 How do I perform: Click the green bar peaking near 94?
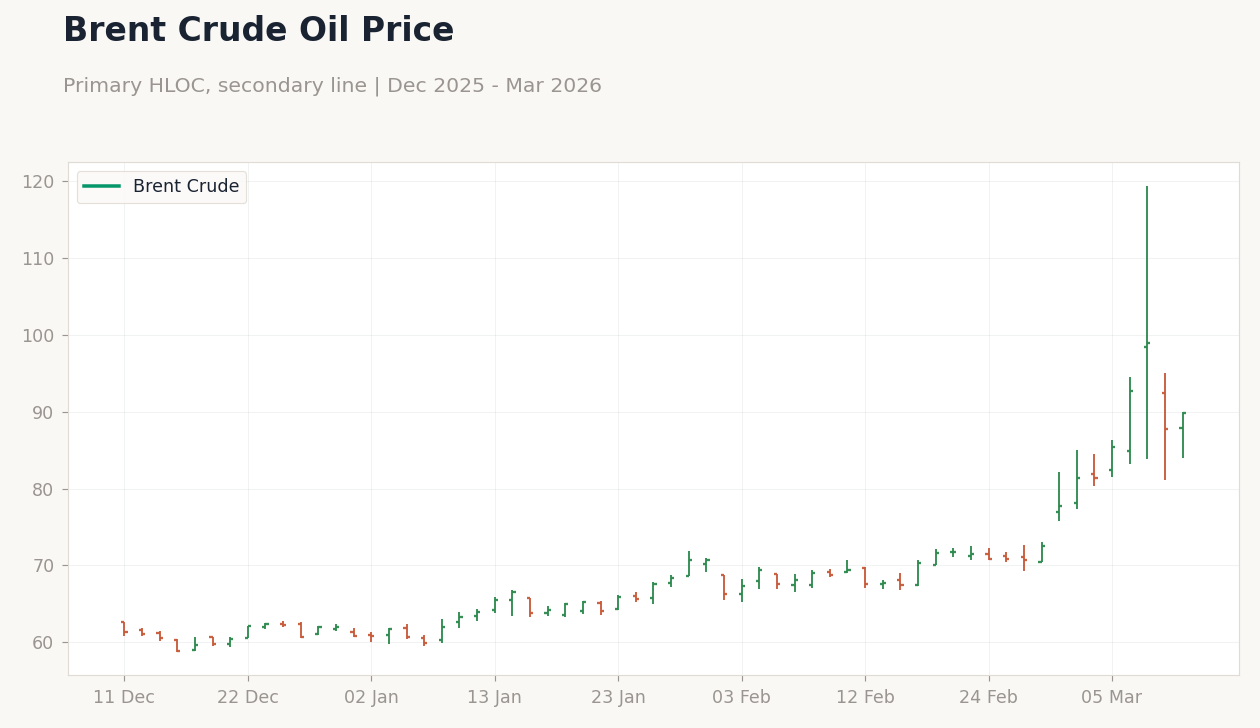(x=1130, y=420)
